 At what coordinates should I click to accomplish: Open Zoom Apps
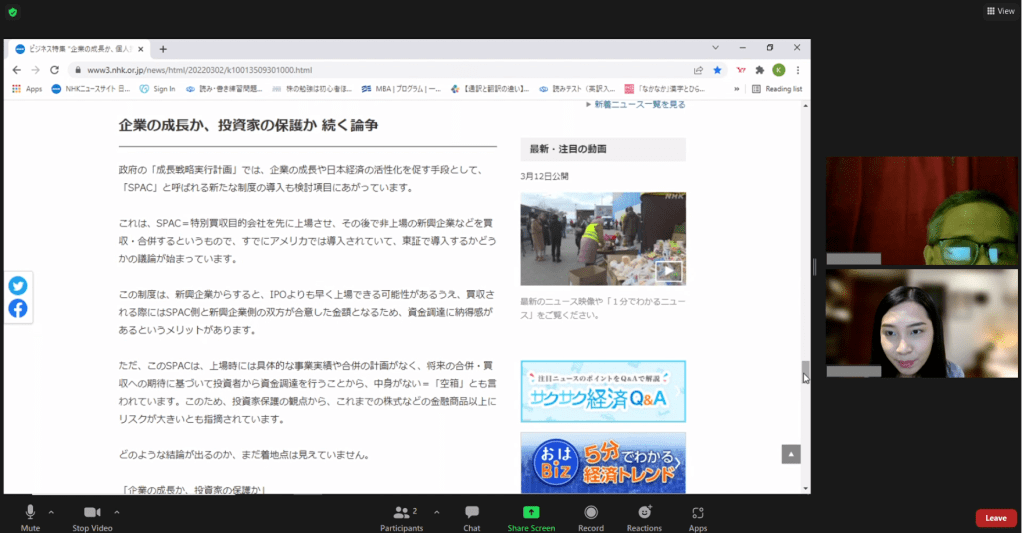(x=698, y=515)
